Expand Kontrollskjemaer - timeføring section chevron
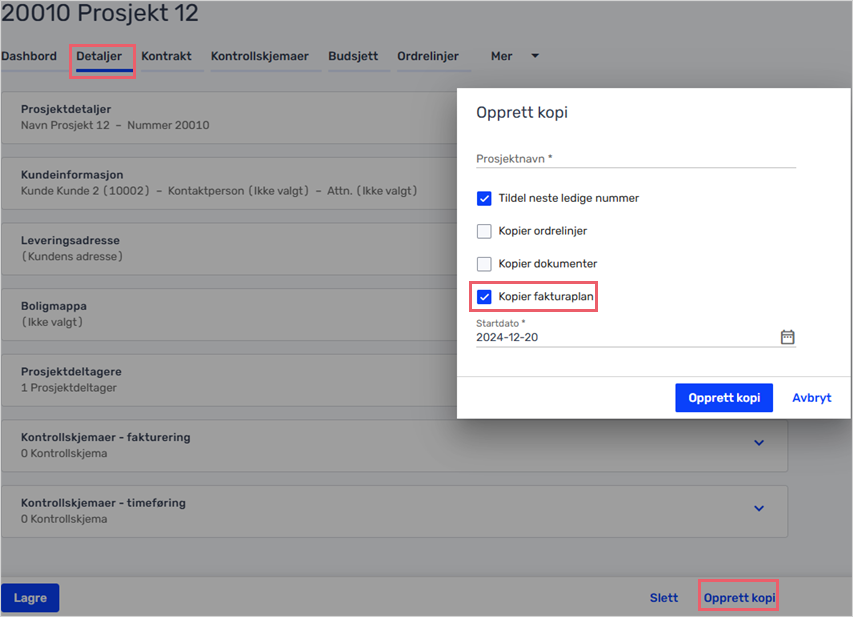This screenshot has height=617, width=853. tap(759, 509)
